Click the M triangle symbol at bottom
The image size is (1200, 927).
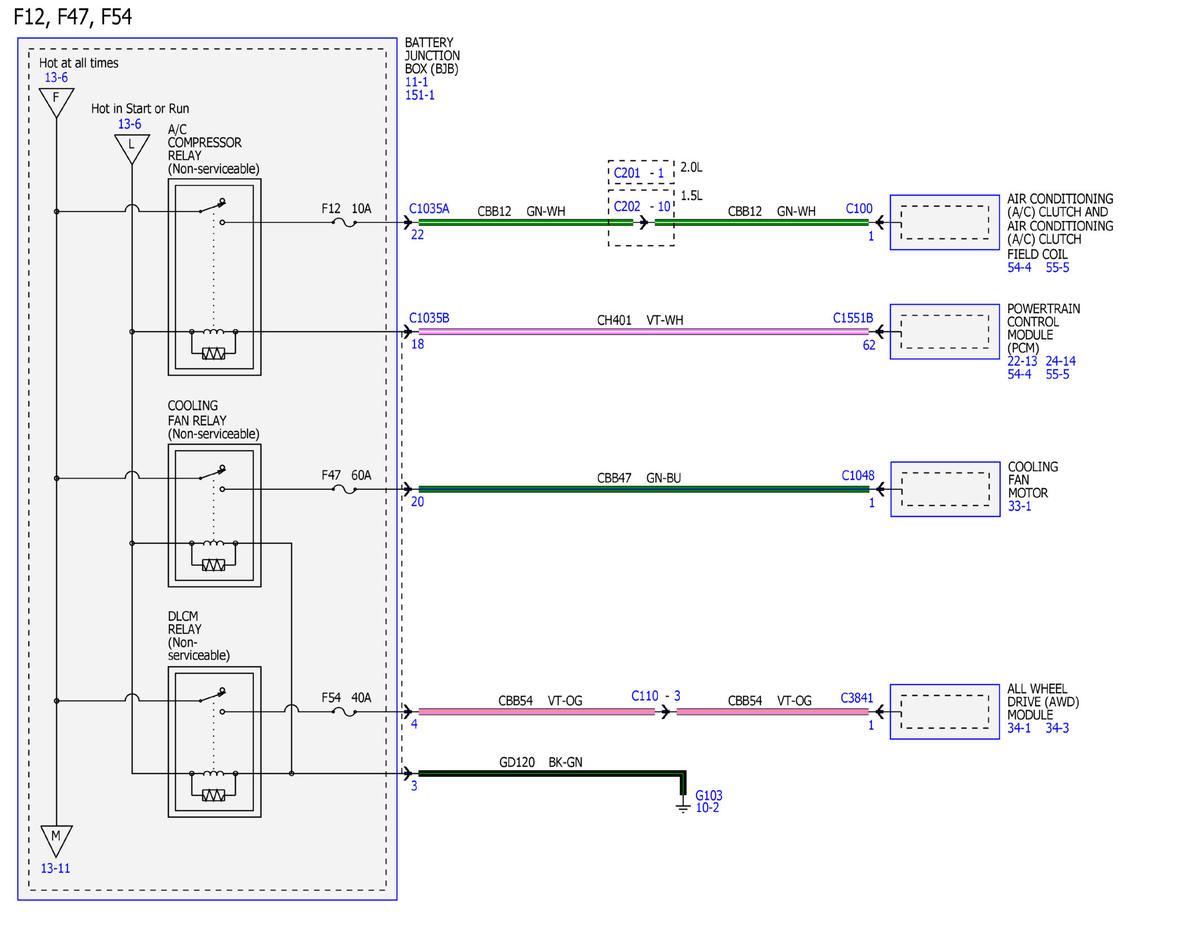56,839
